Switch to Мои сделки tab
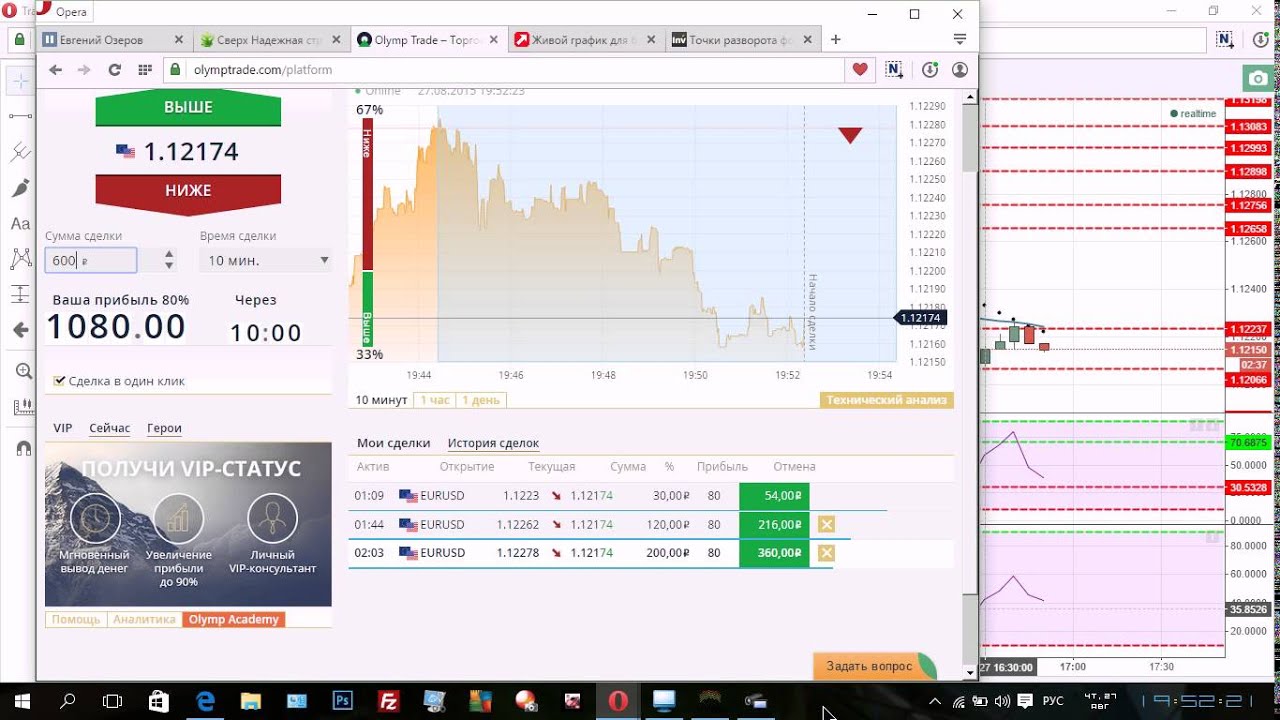 coord(394,443)
